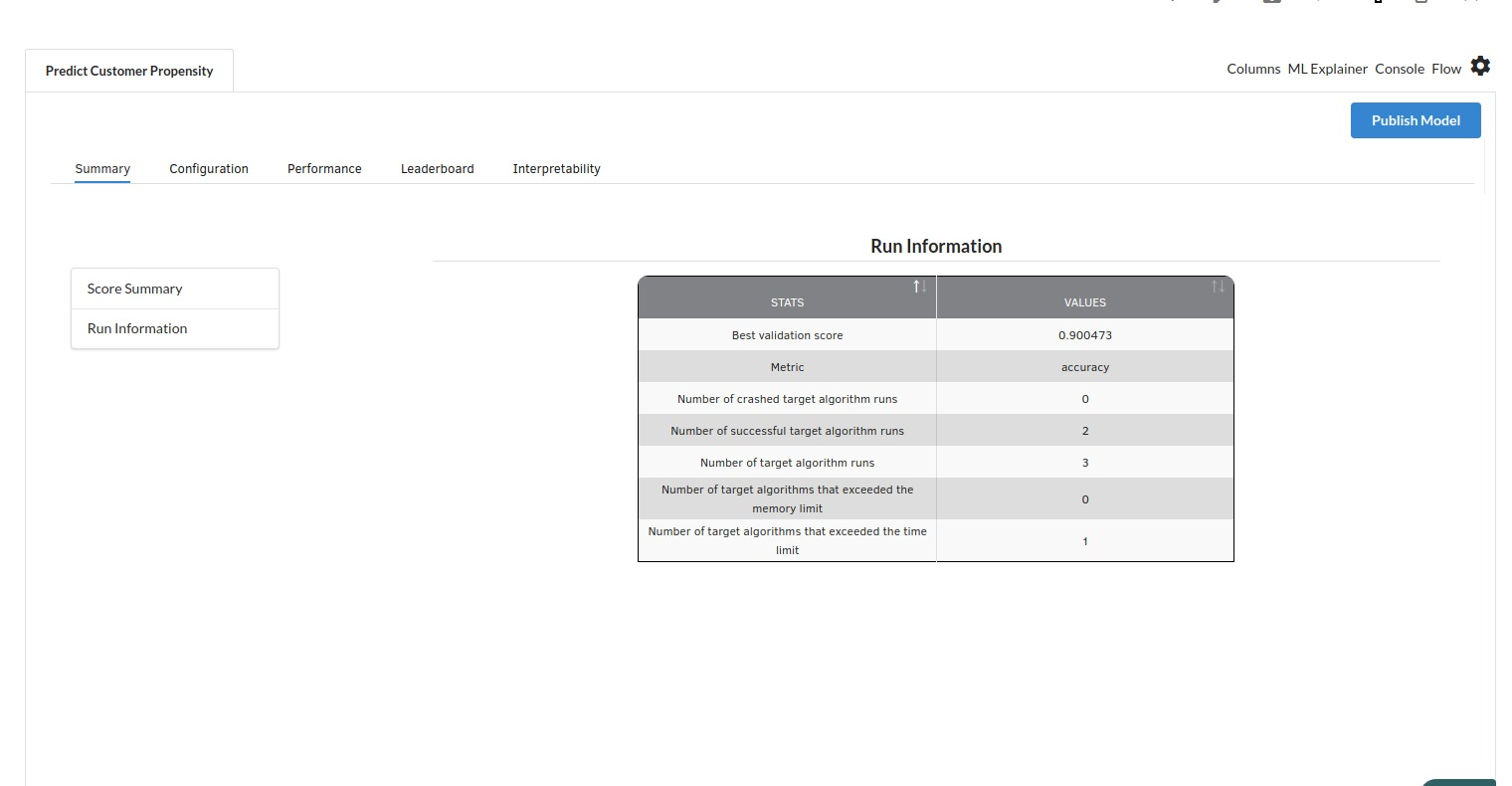This screenshot has height=786, width=1512.
Task: Select Run Information in the side menu
Action: coord(137,328)
